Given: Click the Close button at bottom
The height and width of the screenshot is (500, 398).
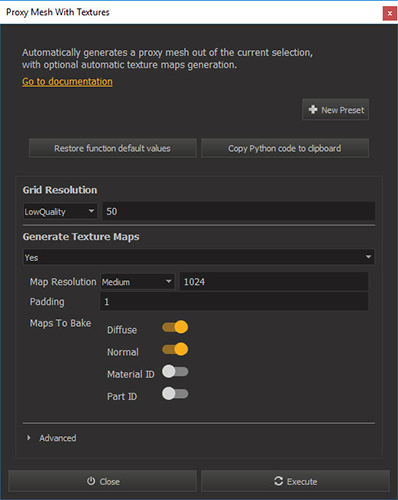Looking at the screenshot, I should tap(103, 481).
